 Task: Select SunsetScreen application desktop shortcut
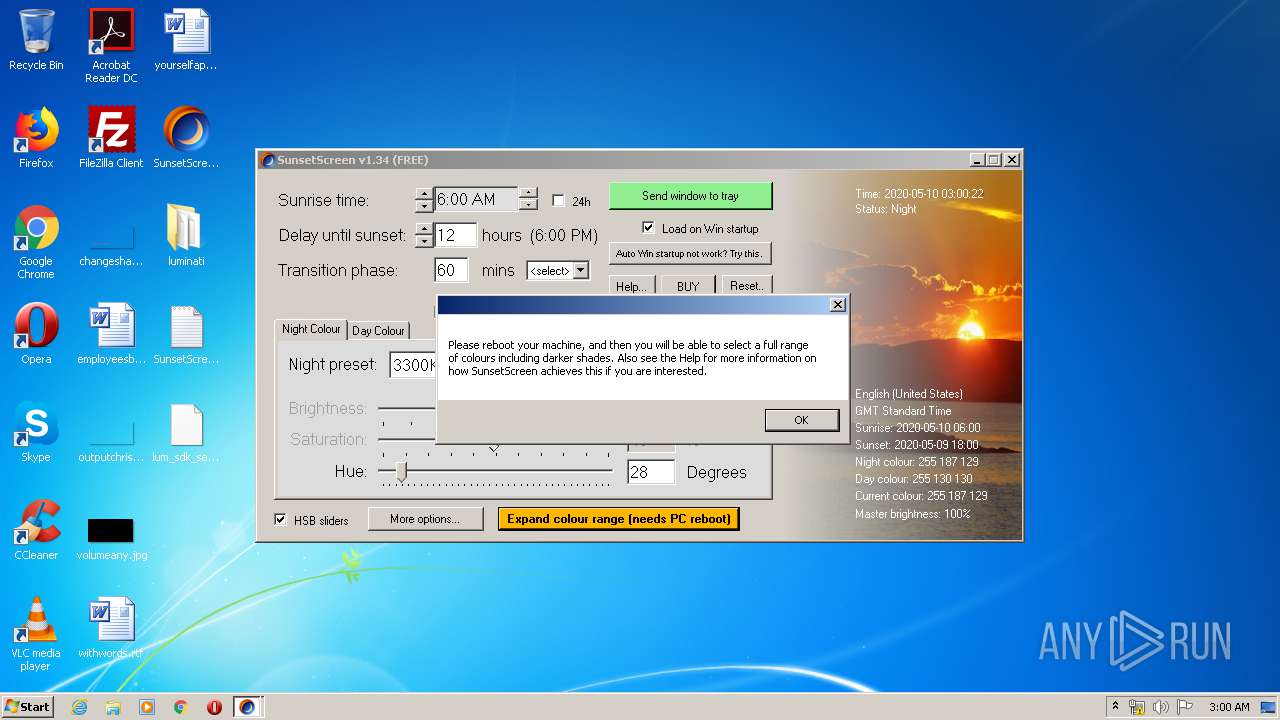[x=186, y=138]
